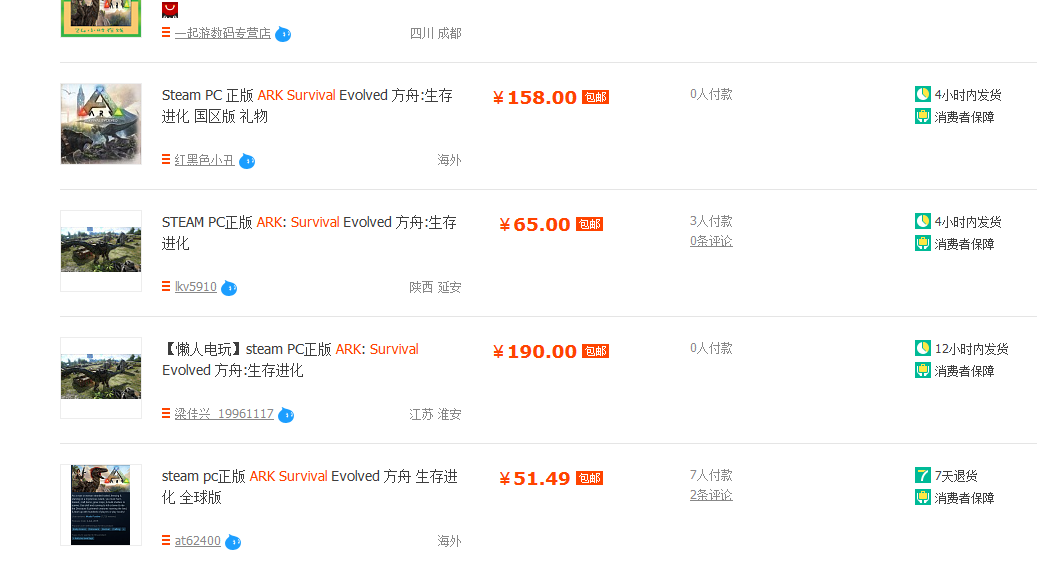Click the ARK thumbnail of the ¥158.00 listing
1037x569 pixels.
coord(101,124)
